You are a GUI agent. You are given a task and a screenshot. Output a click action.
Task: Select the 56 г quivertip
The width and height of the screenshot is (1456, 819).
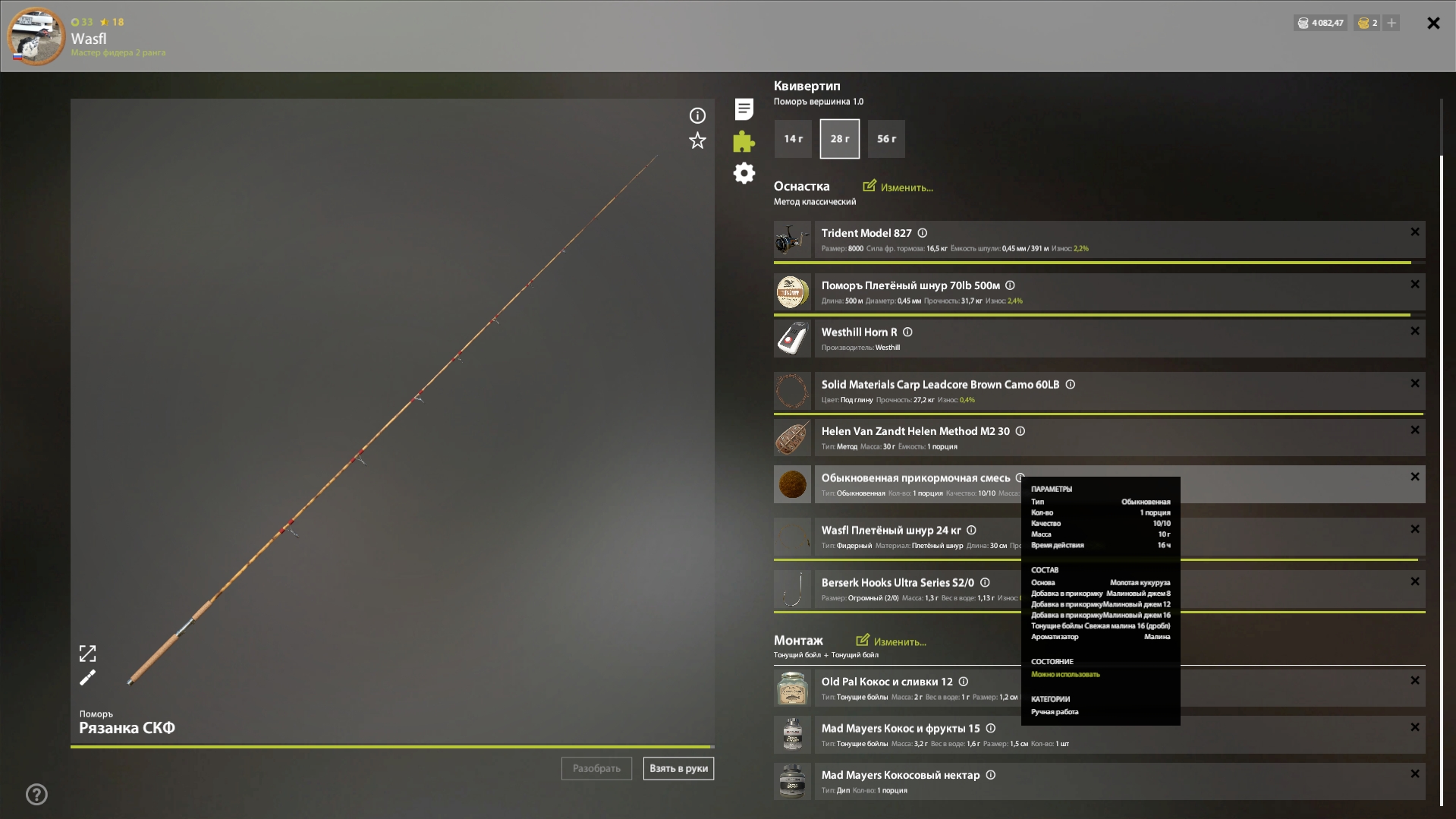(x=886, y=139)
